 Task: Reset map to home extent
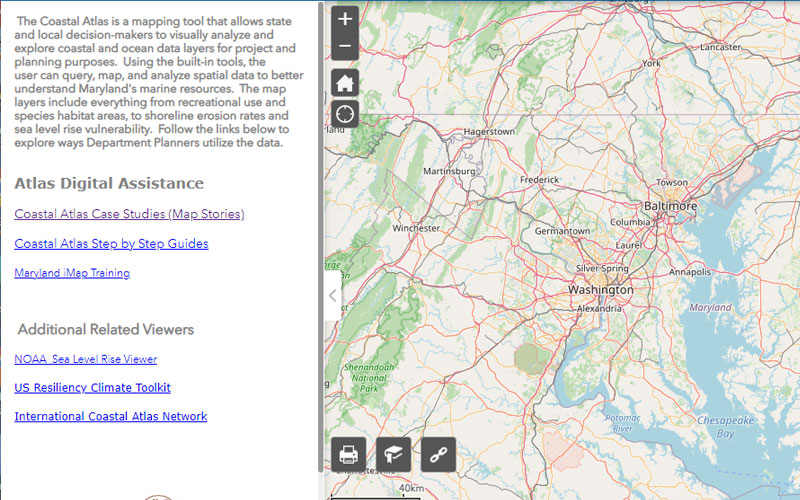pos(344,83)
